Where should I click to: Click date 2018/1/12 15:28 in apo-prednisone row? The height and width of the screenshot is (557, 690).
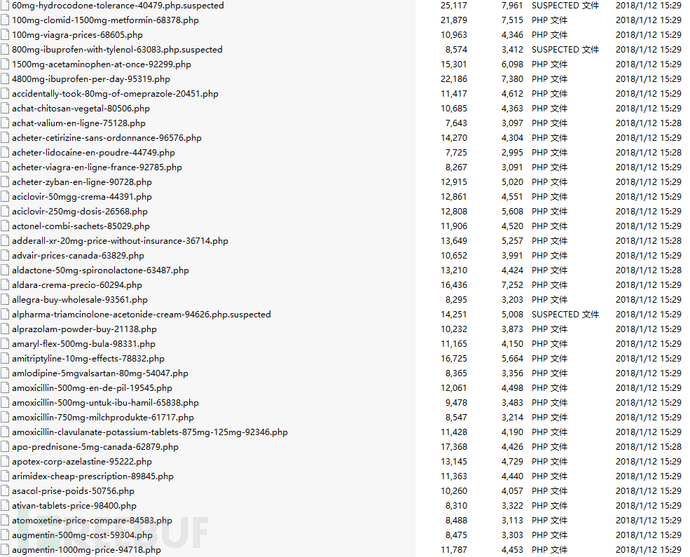(x=649, y=447)
